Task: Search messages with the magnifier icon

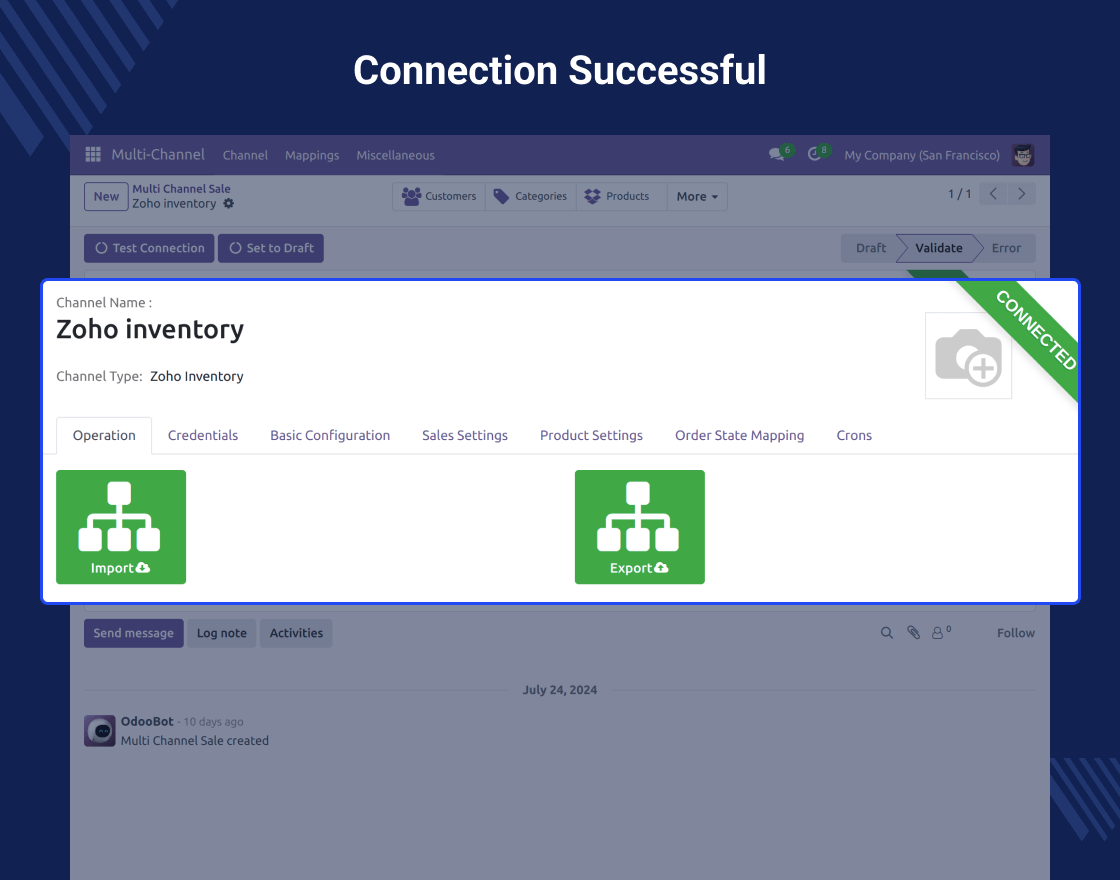Action: [x=886, y=633]
